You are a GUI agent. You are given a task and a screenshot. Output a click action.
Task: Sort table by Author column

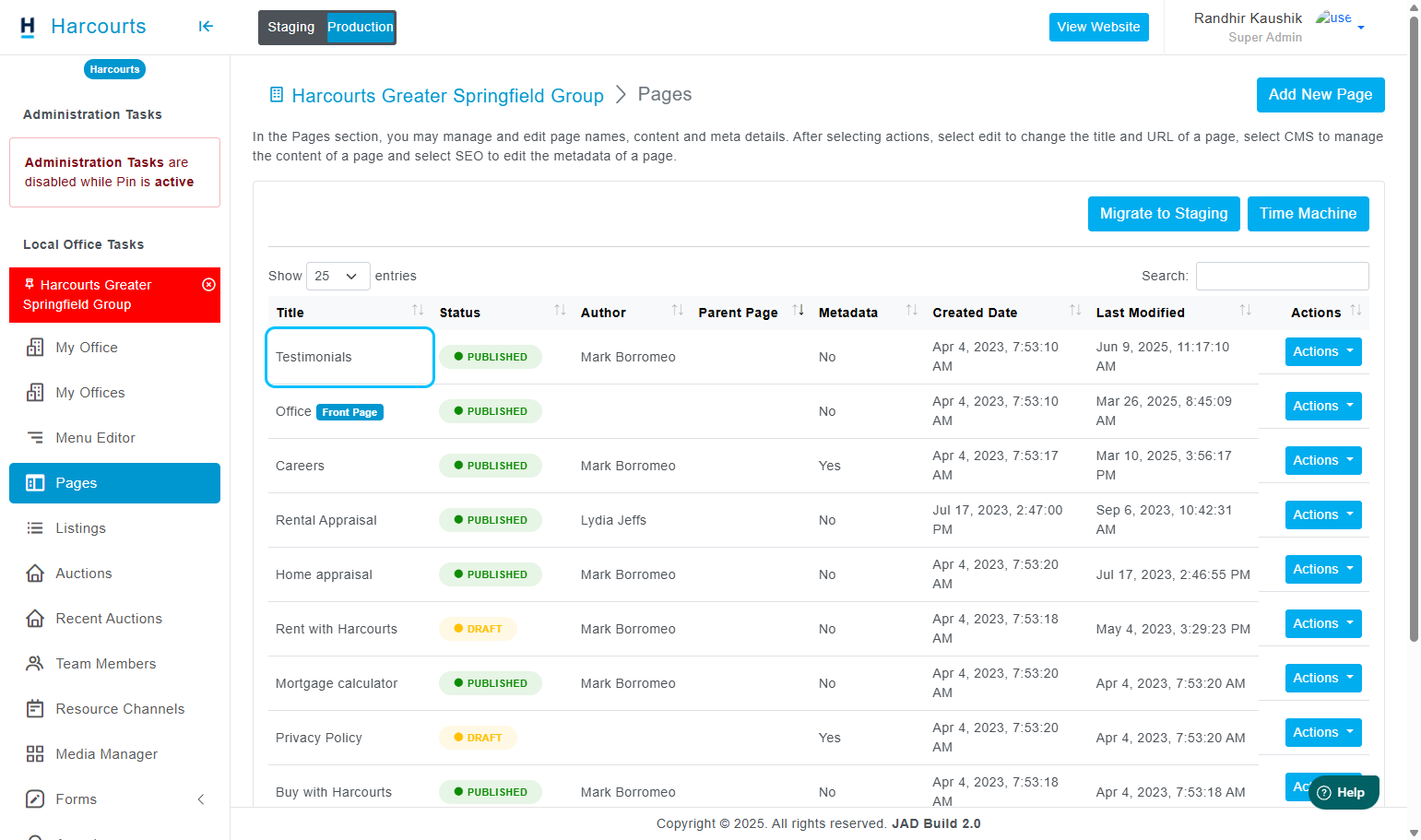(678, 311)
